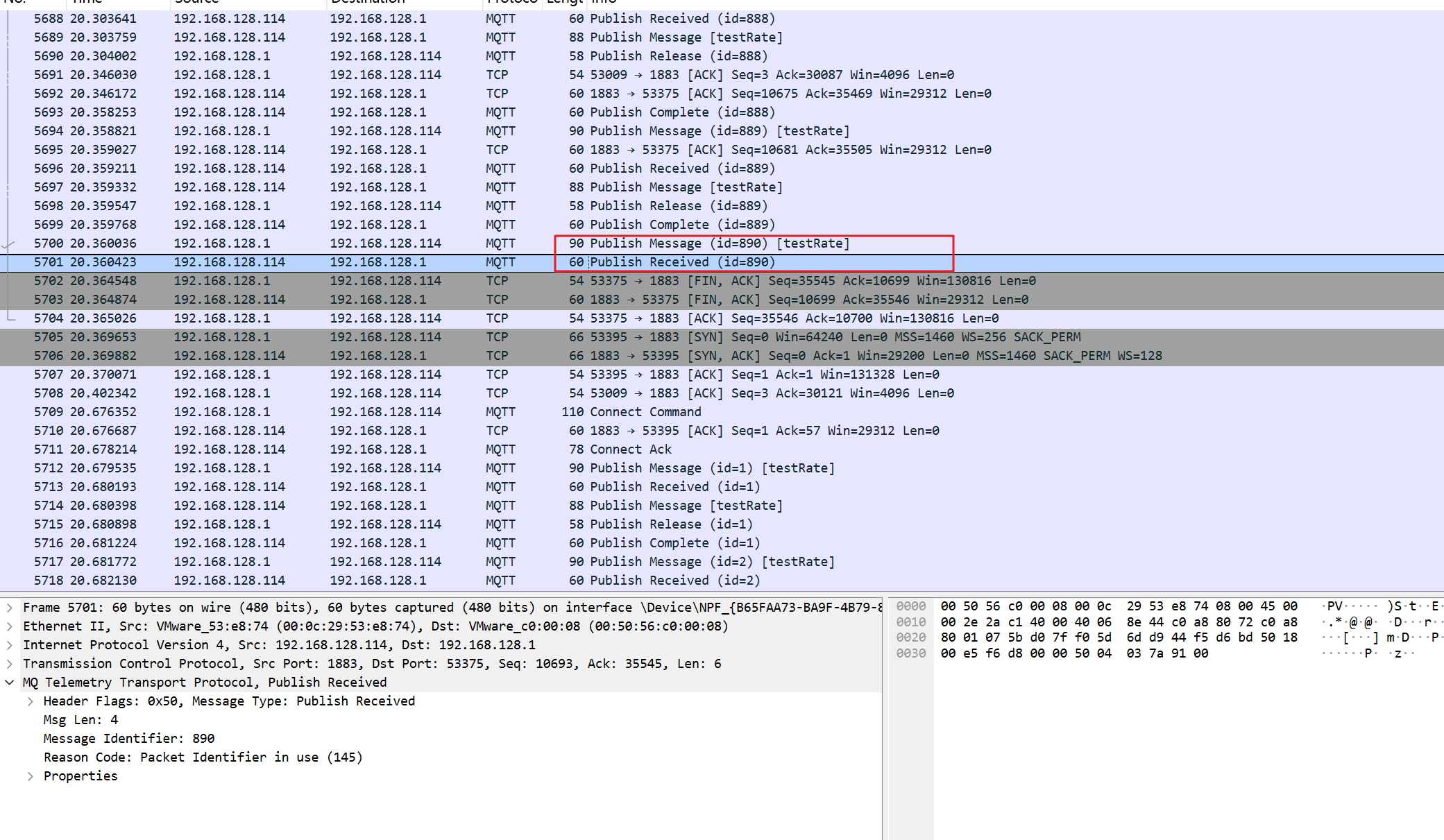This screenshot has height=840, width=1444.
Task: Expand the Internet Protocol Version 4 node
Action: (9, 645)
